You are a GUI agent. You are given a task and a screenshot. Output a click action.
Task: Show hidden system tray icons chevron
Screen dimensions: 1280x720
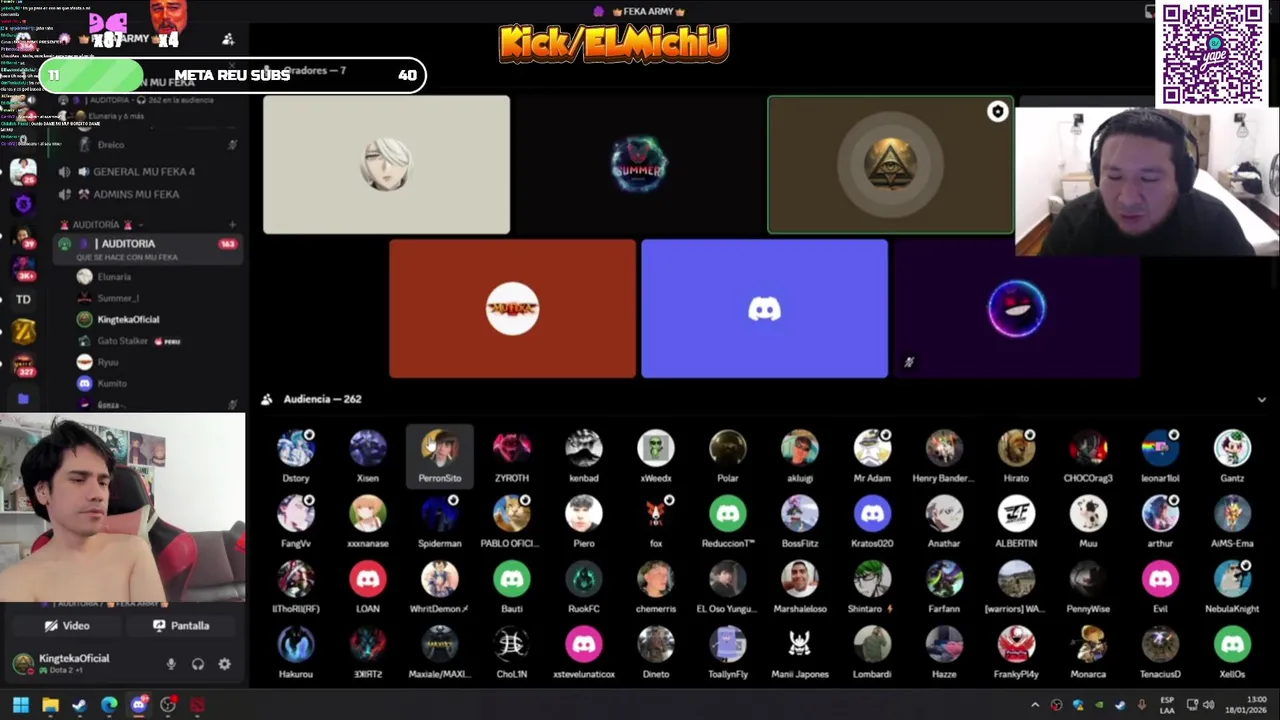point(1035,705)
